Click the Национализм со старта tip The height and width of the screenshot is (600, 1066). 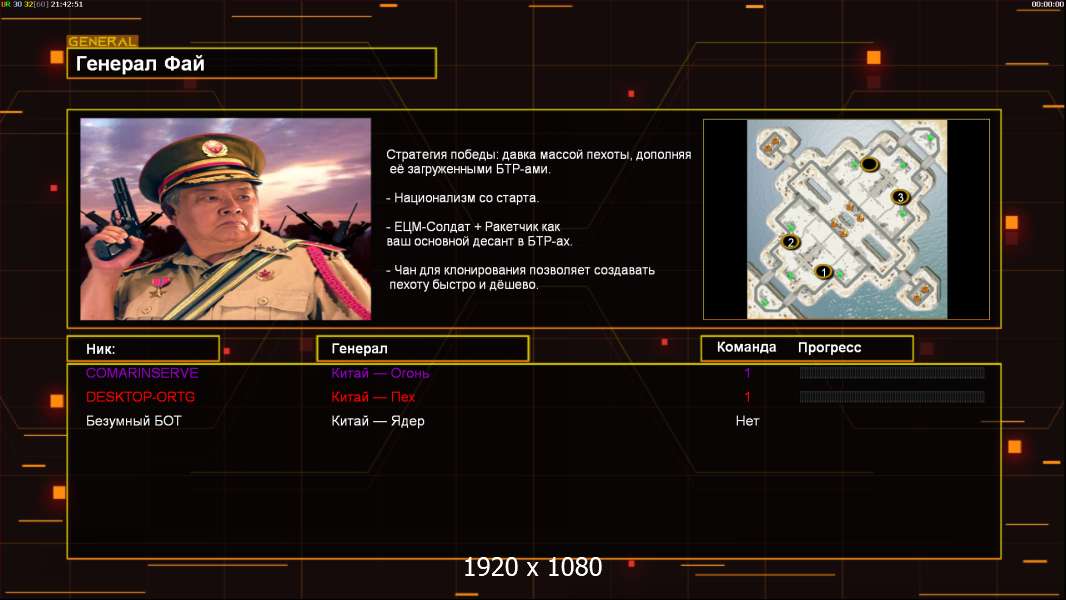tap(462, 198)
